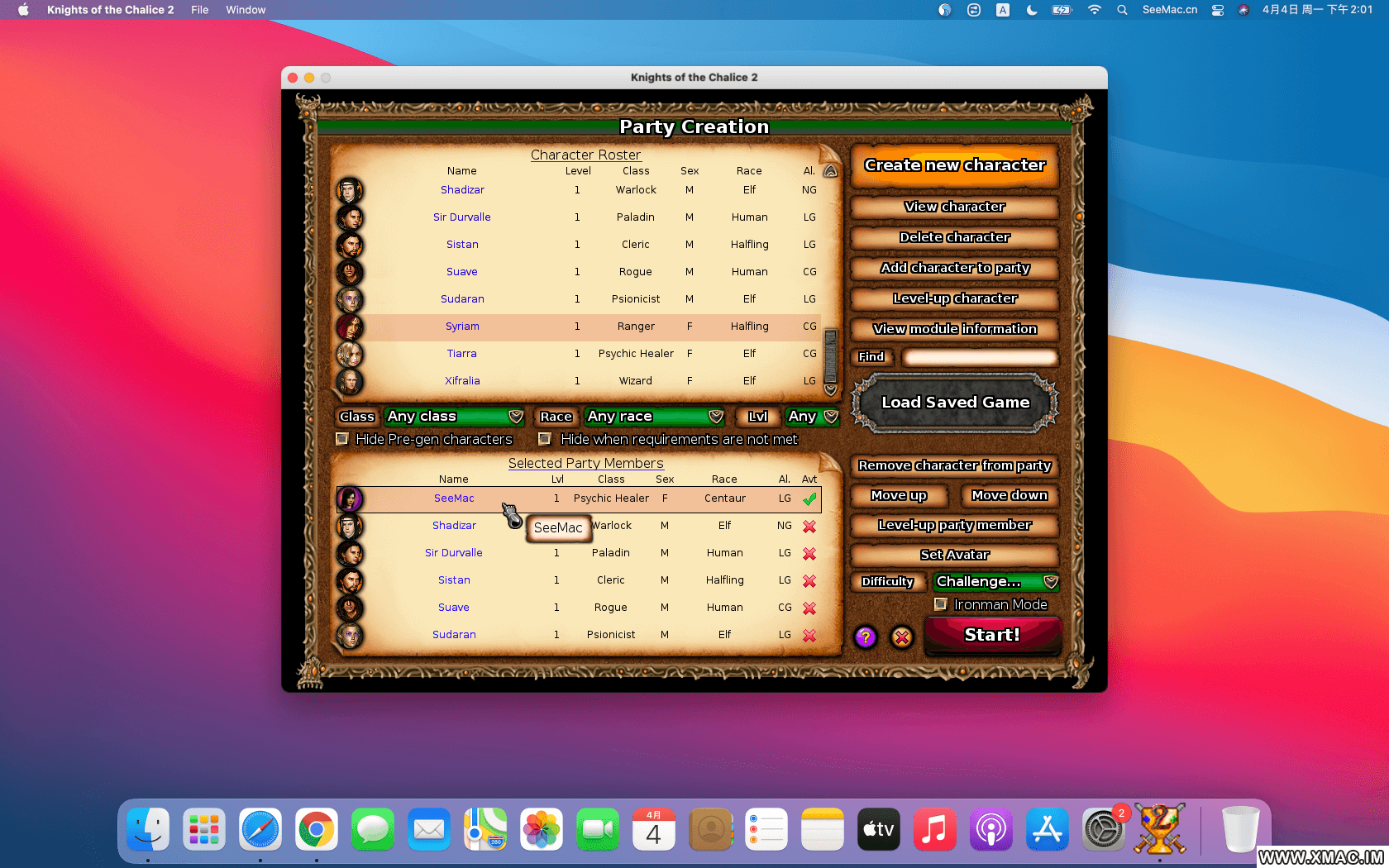This screenshot has width=1389, height=868.
Task: Open Finder from the dock
Action: click(x=148, y=829)
